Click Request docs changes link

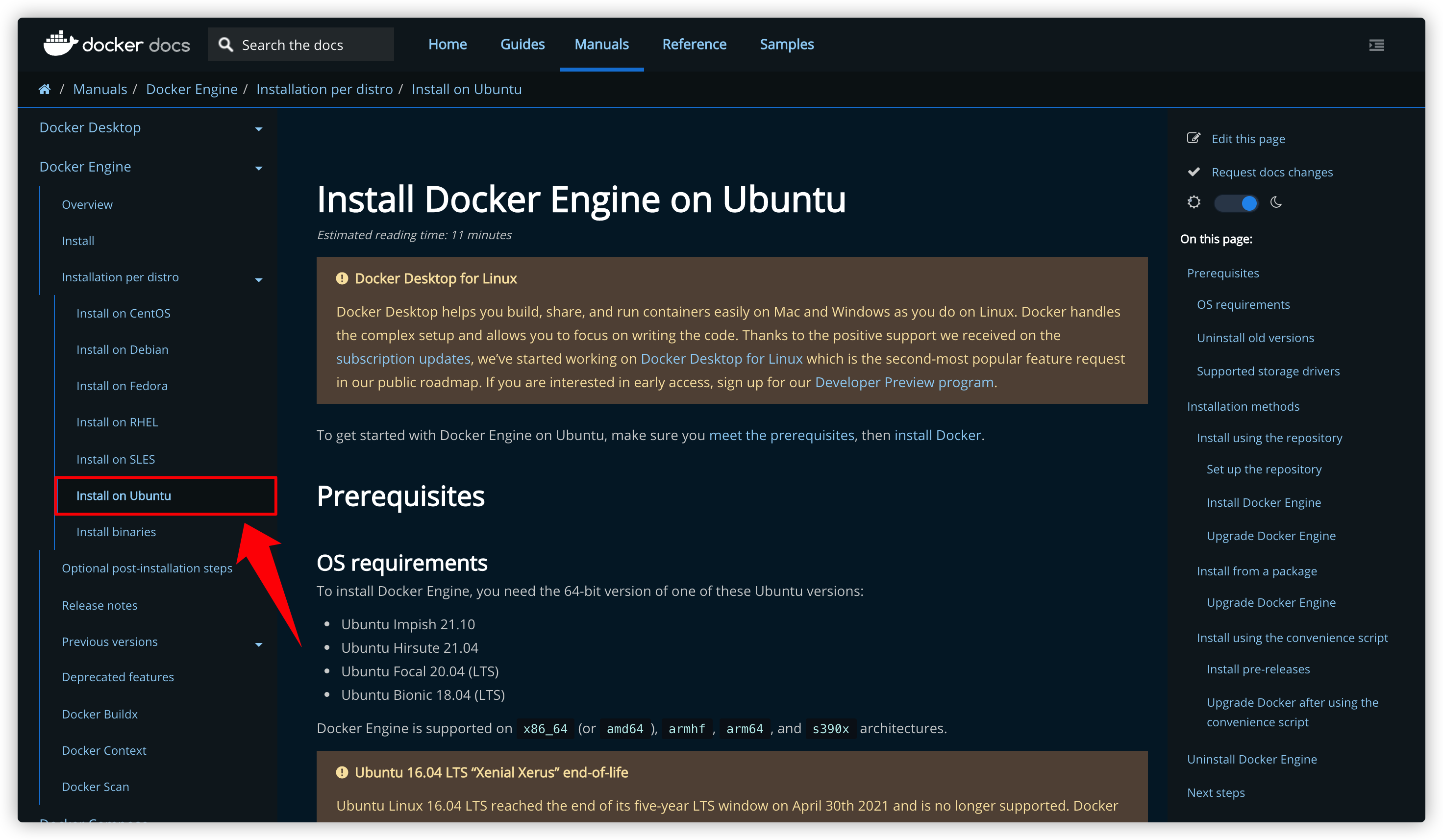point(1272,173)
